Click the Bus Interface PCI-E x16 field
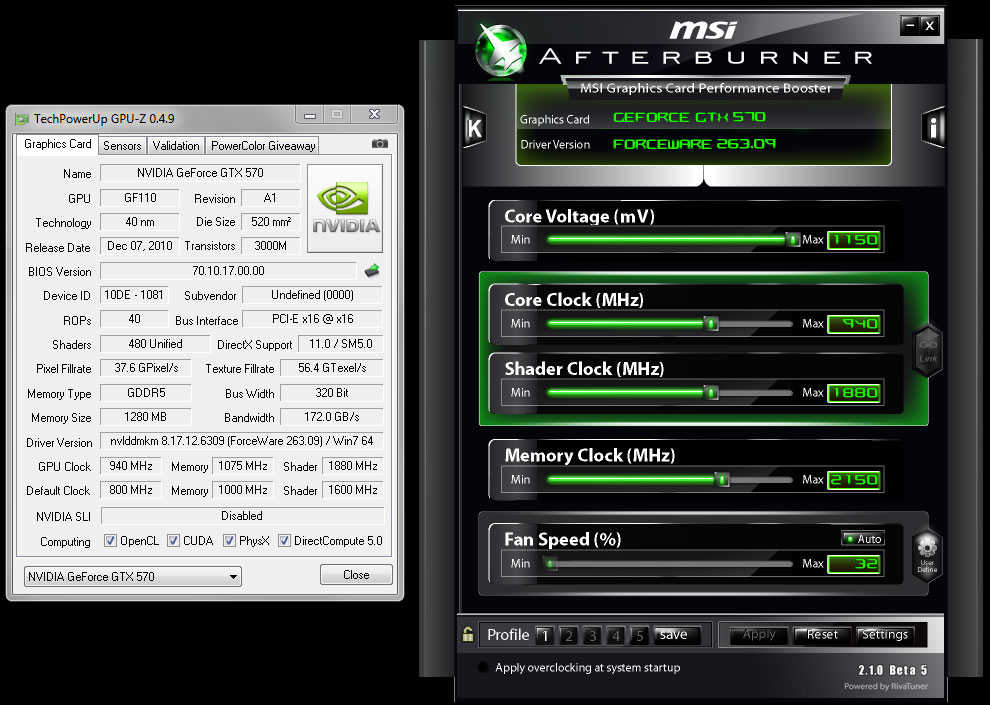This screenshot has height=705, width=990. (313, 319)
